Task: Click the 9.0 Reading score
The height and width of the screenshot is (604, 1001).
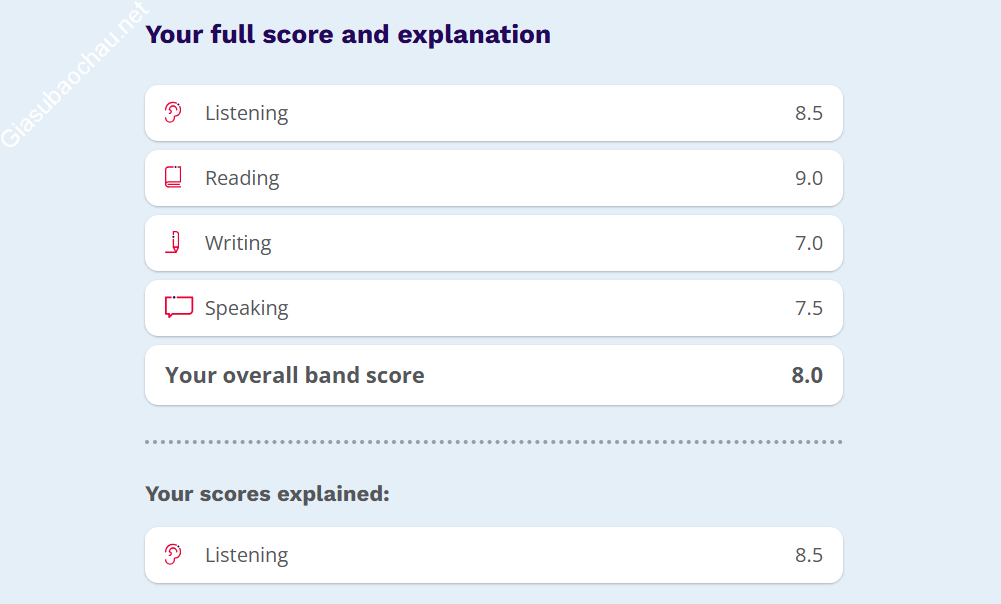Action: 808,178
